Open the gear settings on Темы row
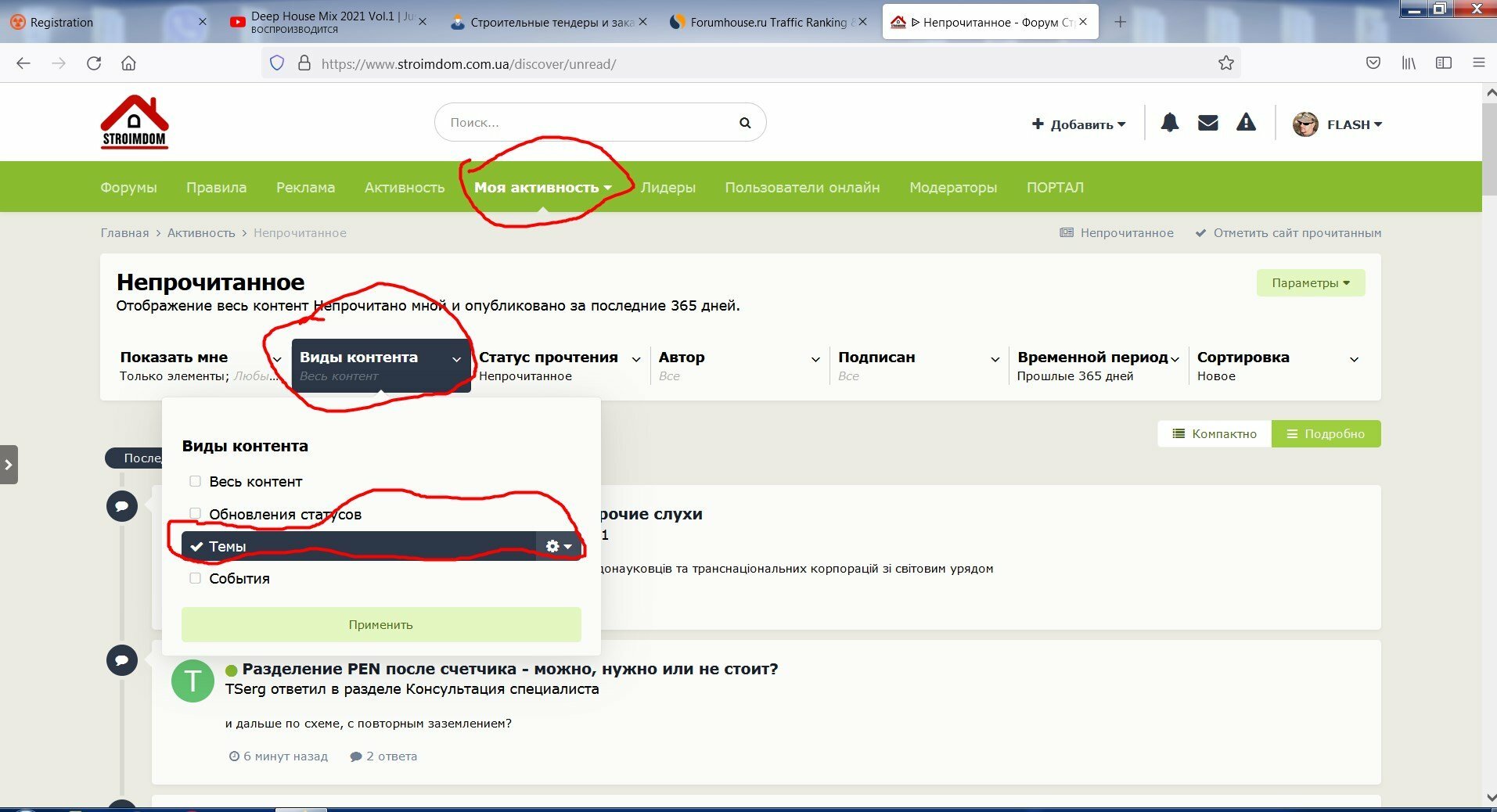The image size is (1497, 812). point(559,546)
